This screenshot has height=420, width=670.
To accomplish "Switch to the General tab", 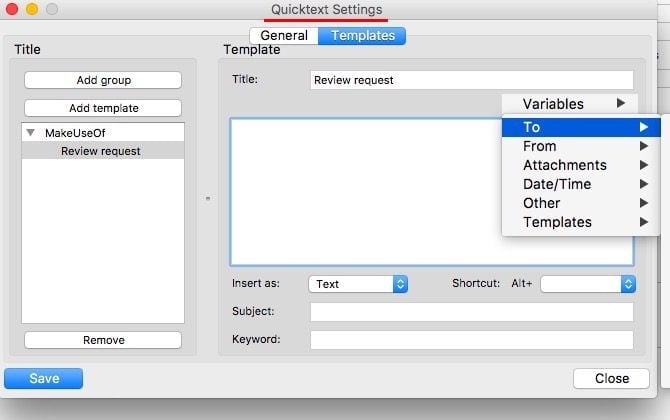I will pos(284,35).
